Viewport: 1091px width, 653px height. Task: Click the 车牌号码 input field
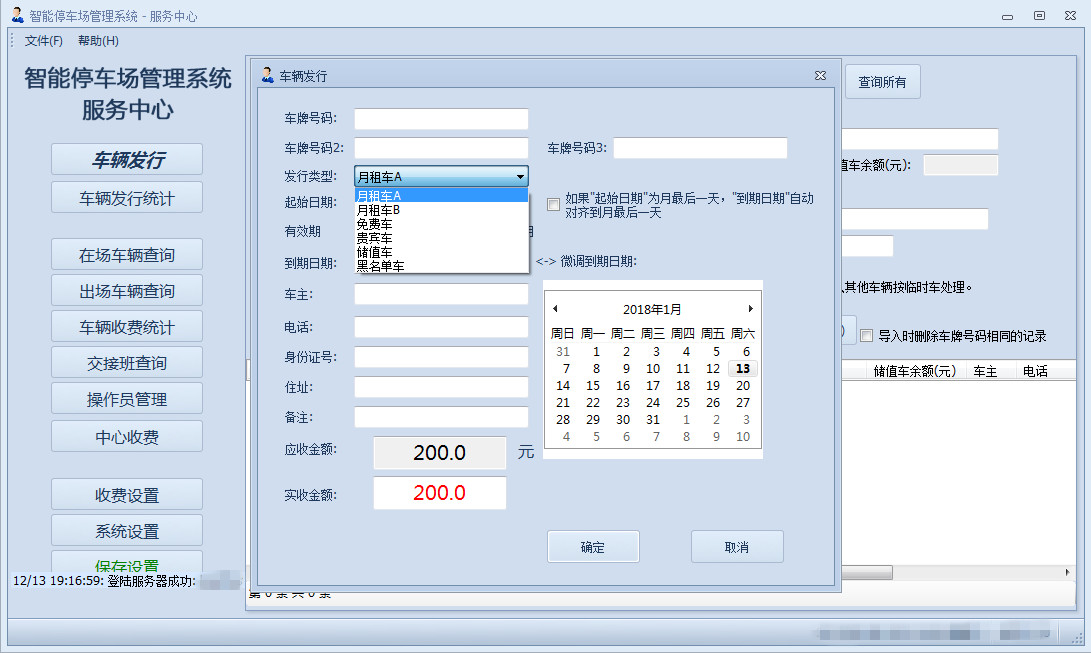click(441, 119)
